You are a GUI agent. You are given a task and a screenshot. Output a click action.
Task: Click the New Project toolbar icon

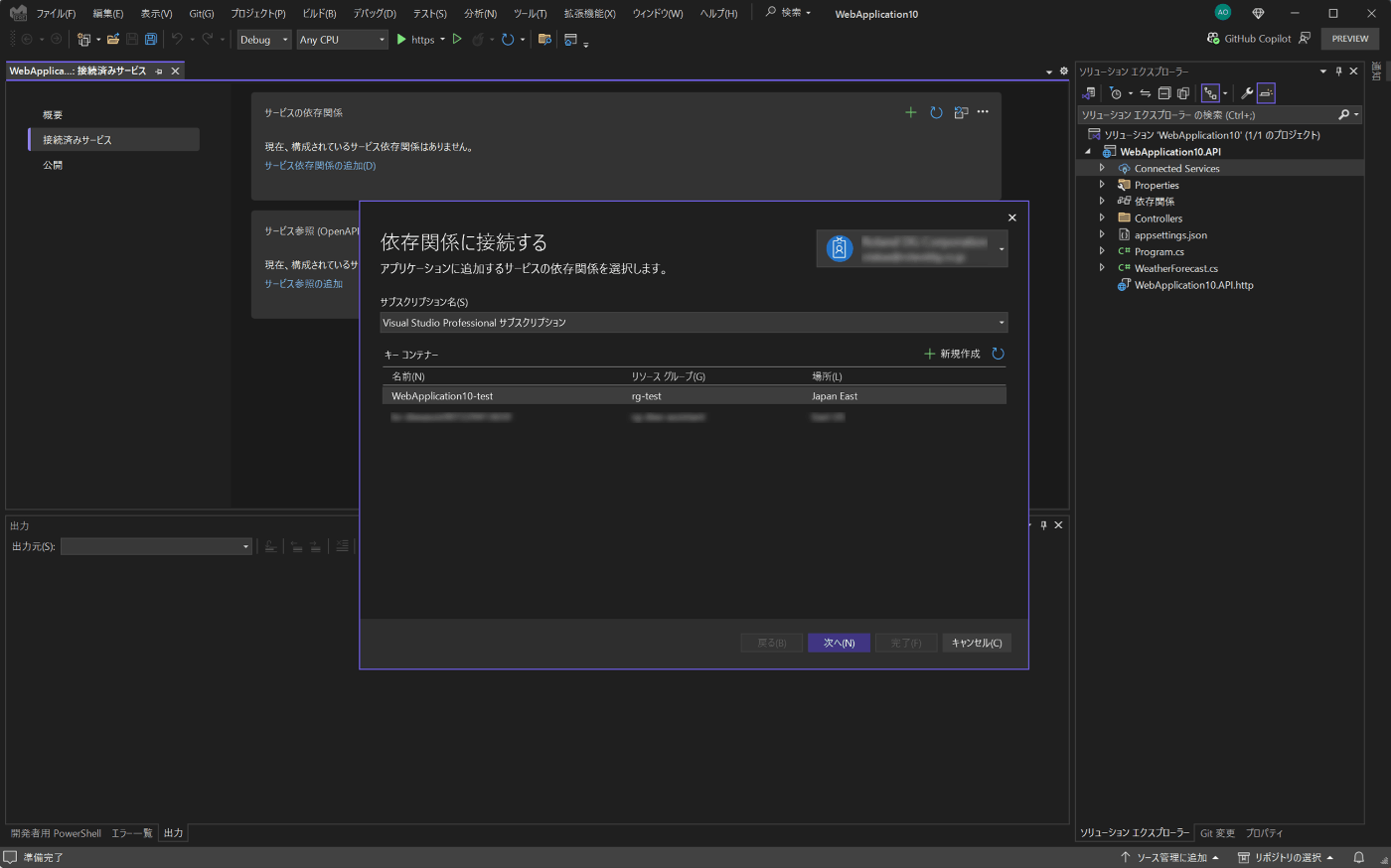(83, 40)
